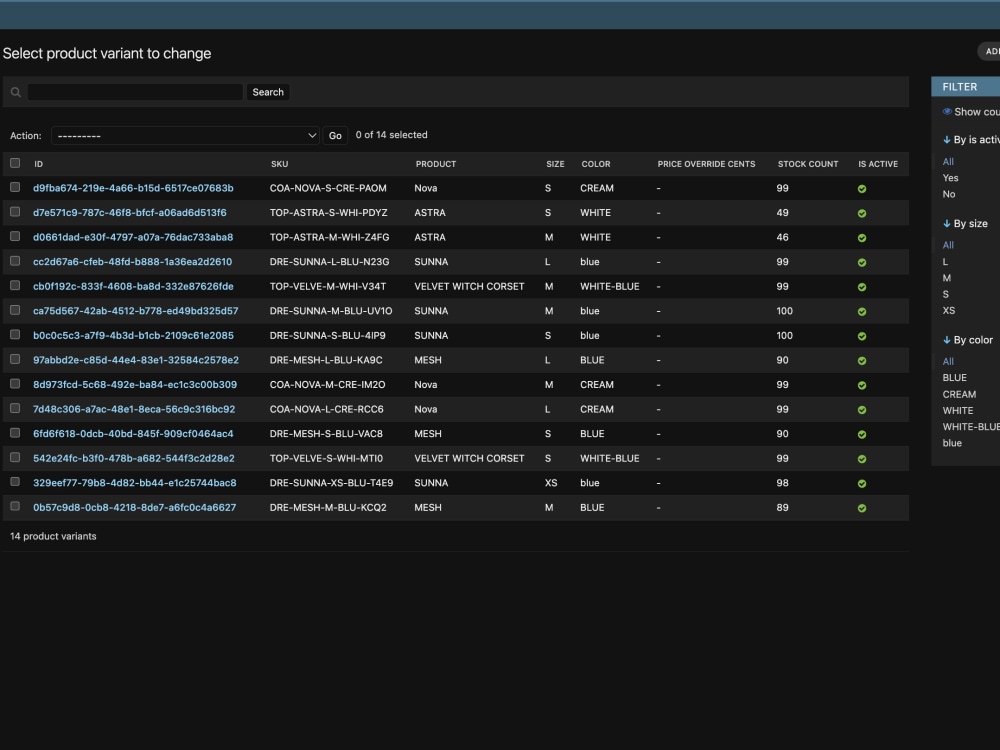Click the Go action button
The height and width of the screenshot is (750, 1000).
coord(335,136)
